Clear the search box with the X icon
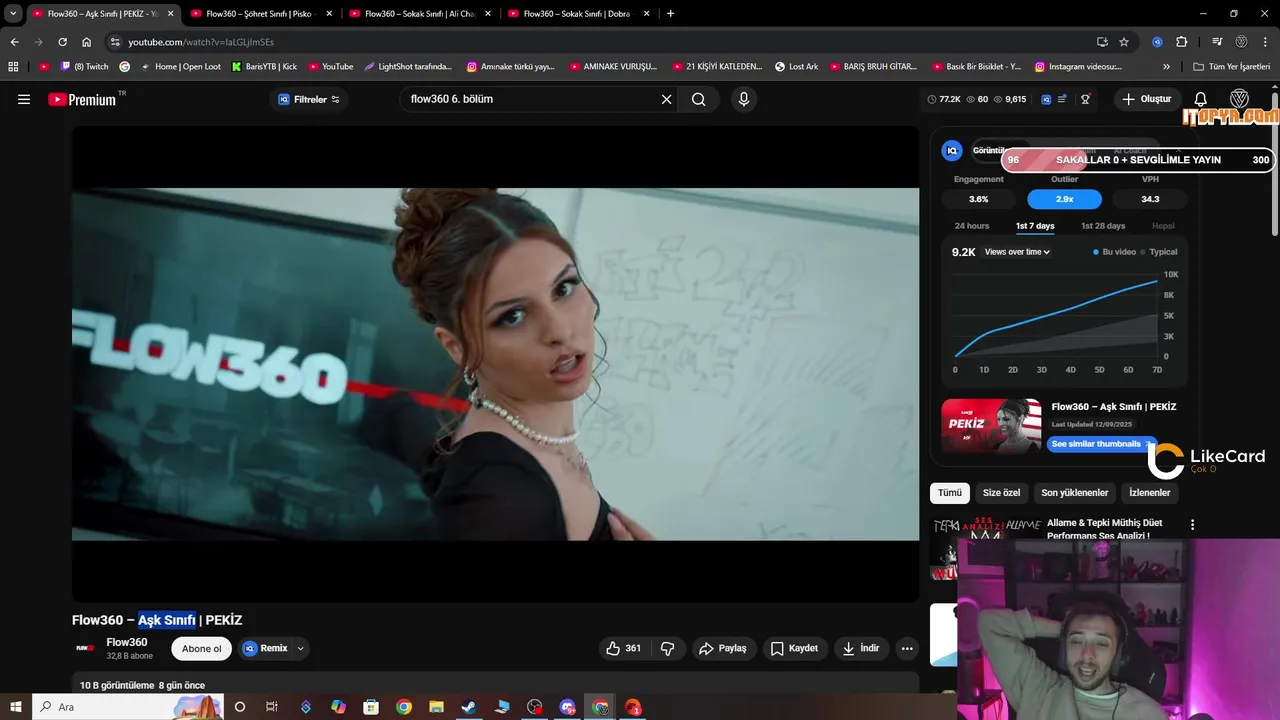1280x720 pixels. click(x=666, y=99)
